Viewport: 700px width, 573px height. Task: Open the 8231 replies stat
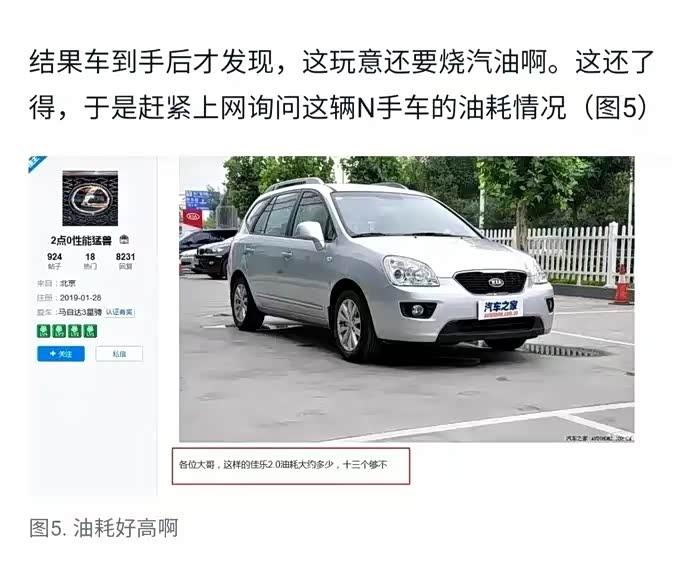[x=125, y=261]
